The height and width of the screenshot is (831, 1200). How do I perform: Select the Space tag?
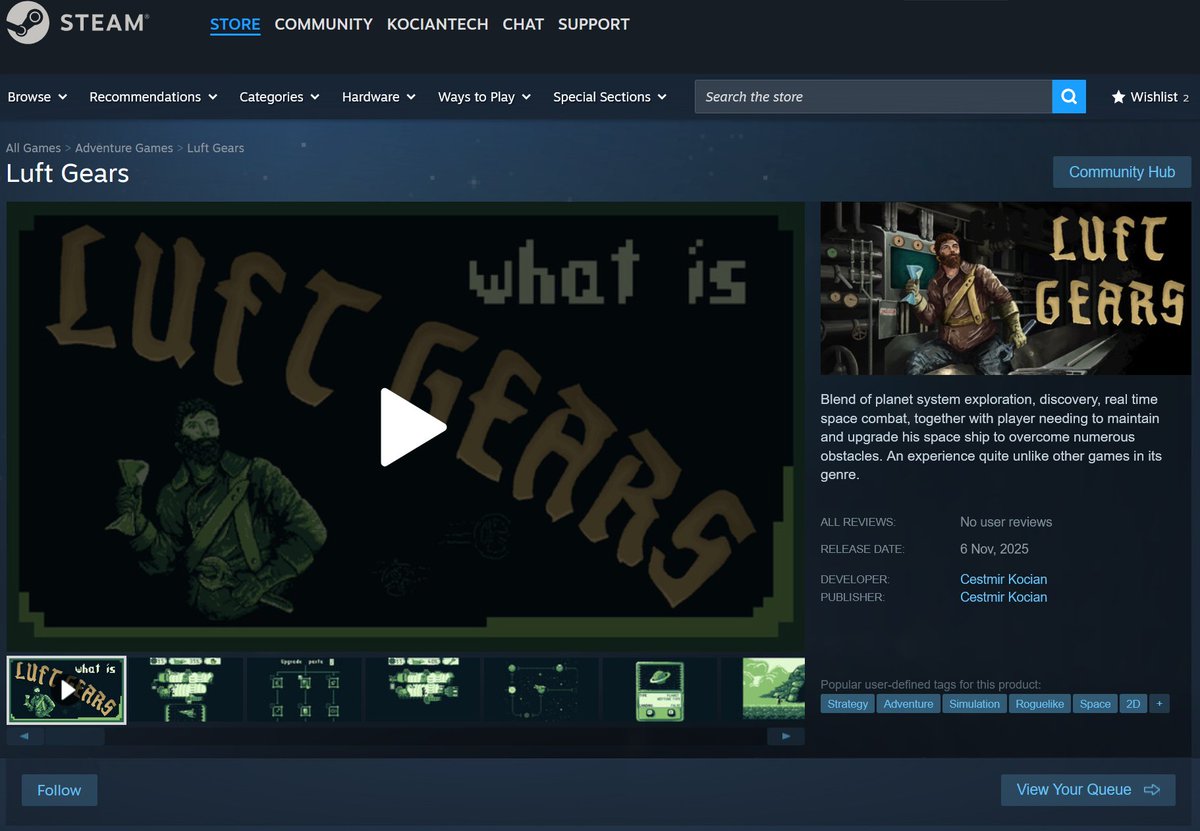[x=1095, y=704]
